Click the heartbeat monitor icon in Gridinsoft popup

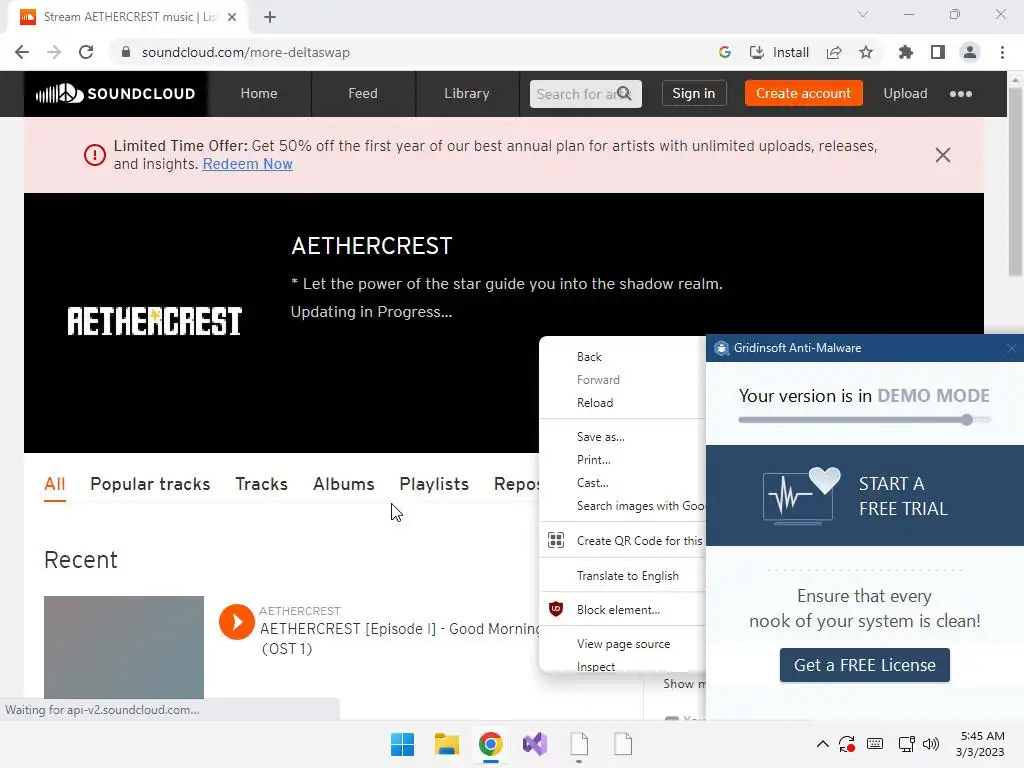(801, 496)
